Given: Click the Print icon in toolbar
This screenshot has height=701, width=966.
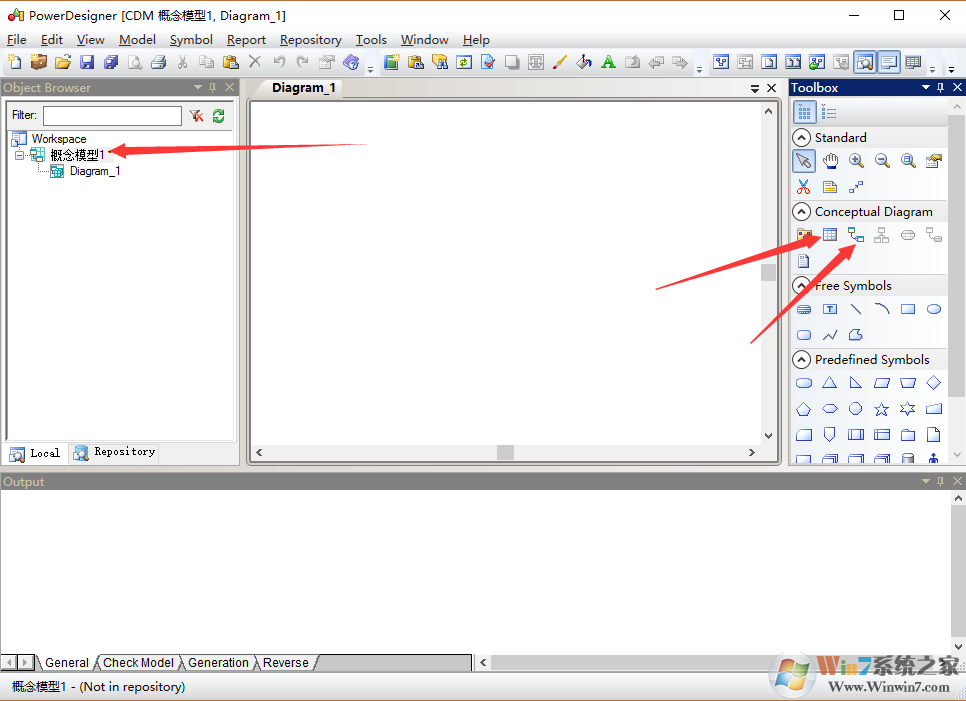Looking at the screenshot, I should coord(159,62).
